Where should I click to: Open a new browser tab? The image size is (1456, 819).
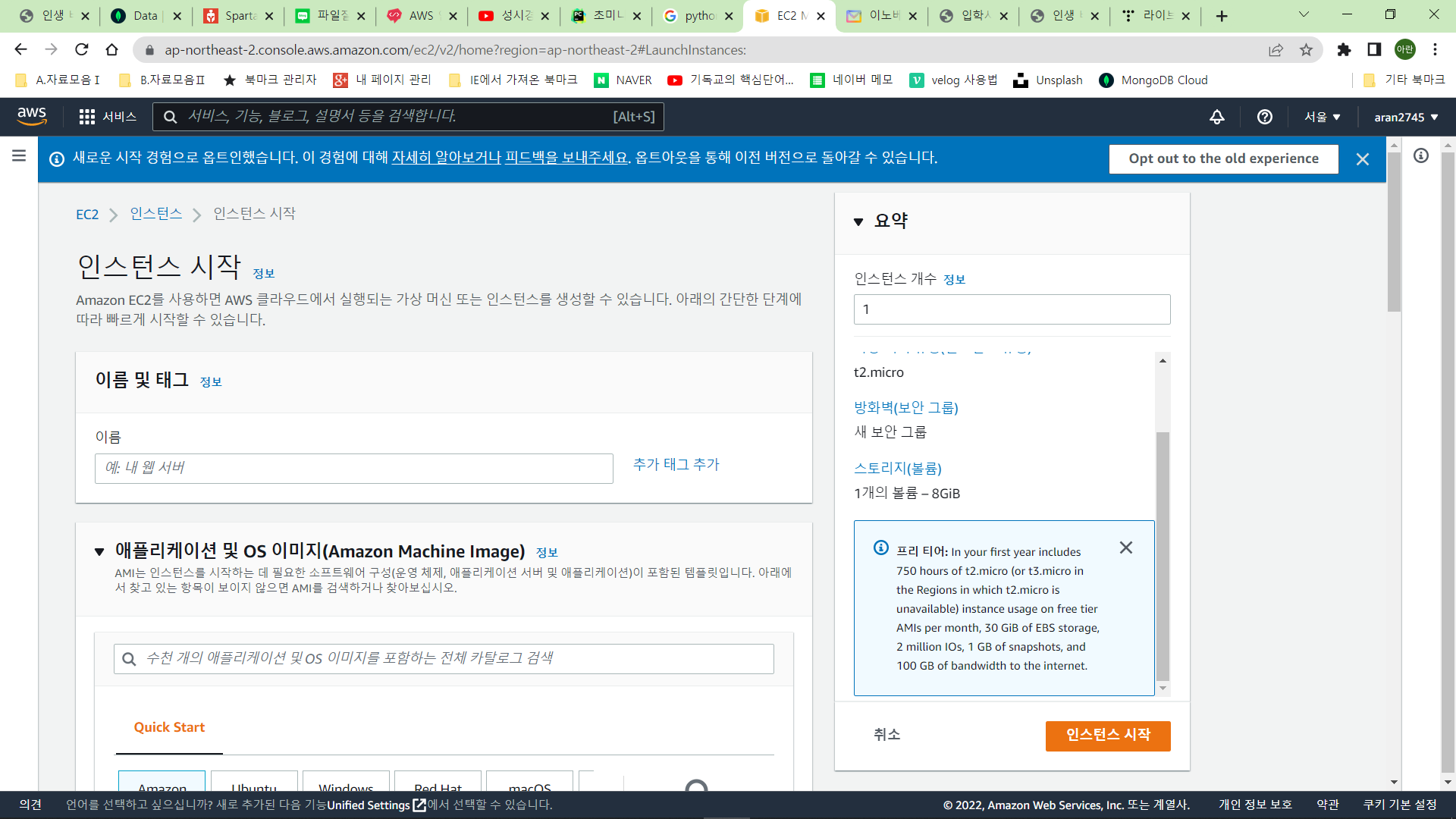[1222, 16]
